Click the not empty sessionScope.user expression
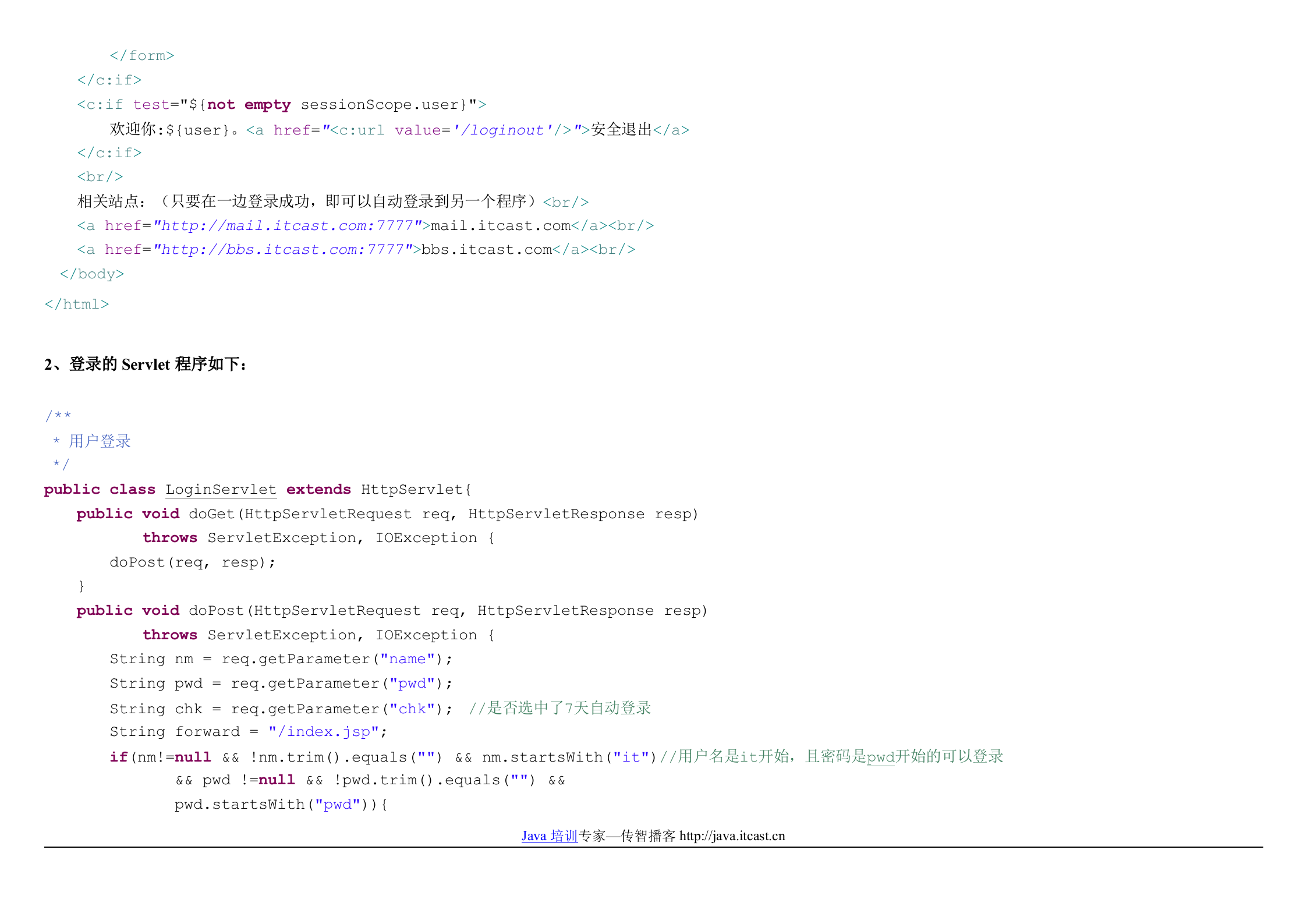 pyautogui.click(x=338, y=104)
